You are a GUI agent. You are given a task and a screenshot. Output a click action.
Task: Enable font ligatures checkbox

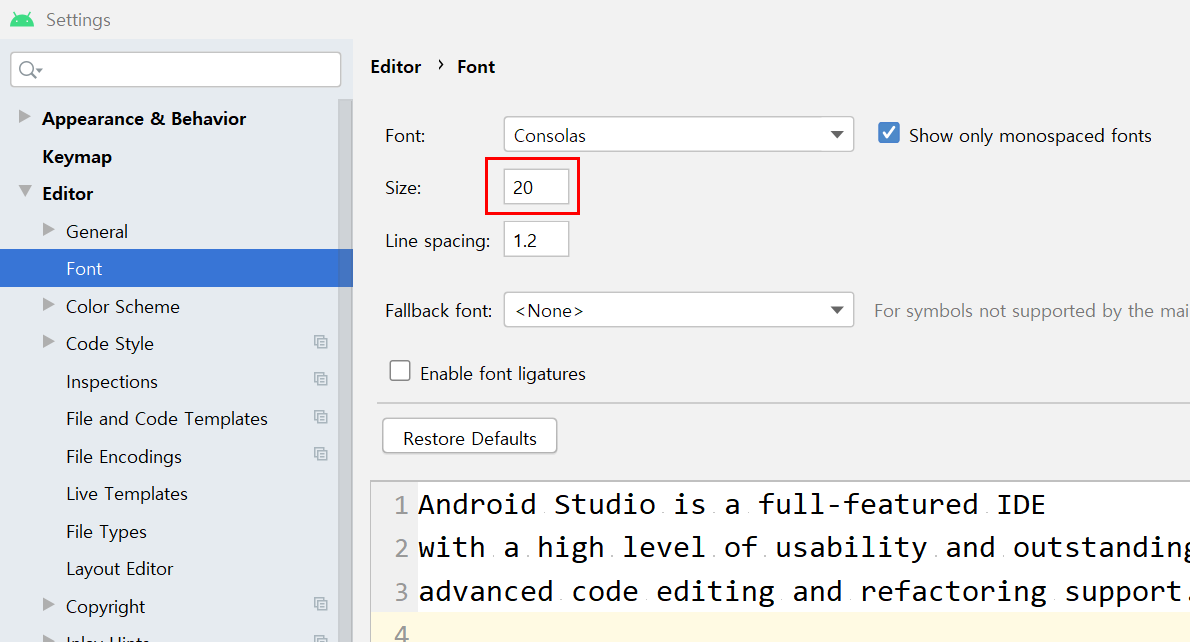400,371
